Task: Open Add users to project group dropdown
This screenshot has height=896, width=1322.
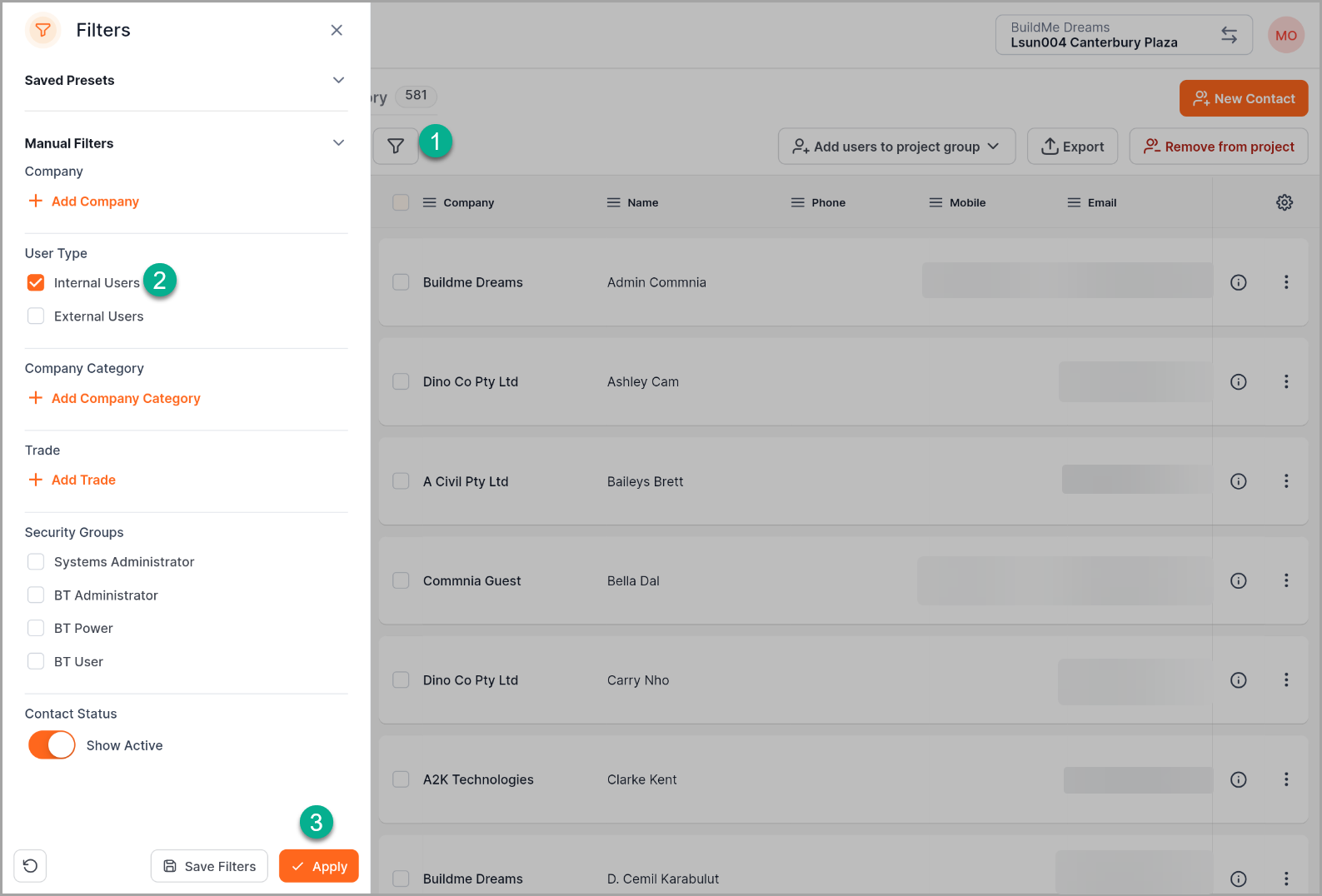Action: point(896,147)
